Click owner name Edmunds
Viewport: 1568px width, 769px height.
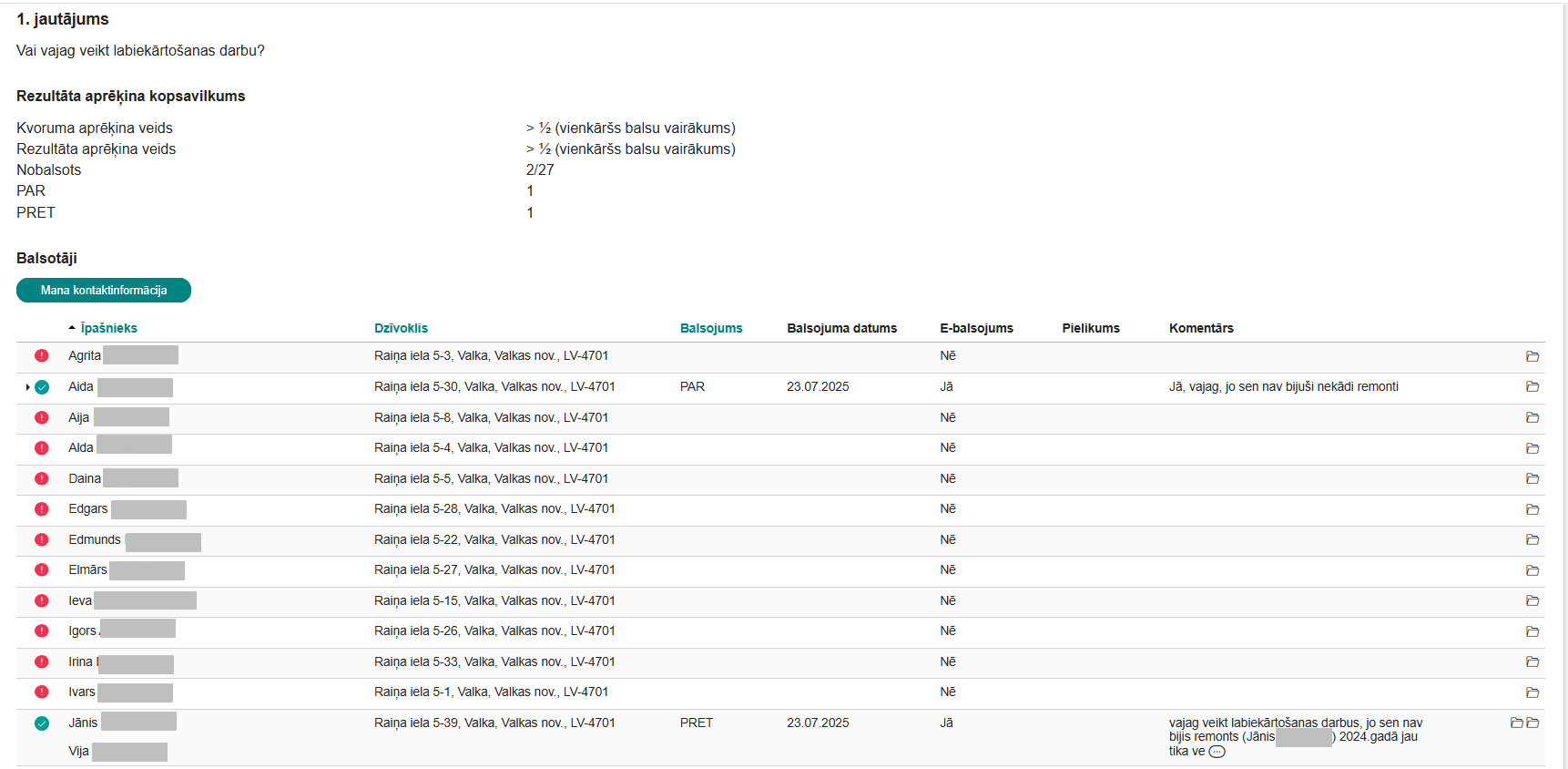point(95,539)
